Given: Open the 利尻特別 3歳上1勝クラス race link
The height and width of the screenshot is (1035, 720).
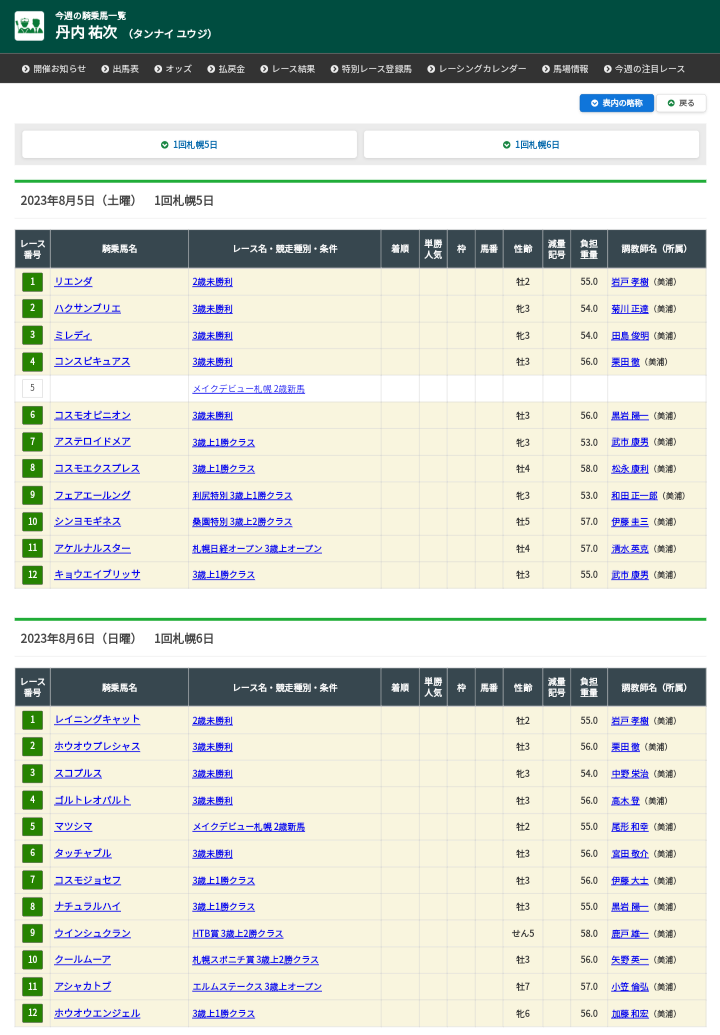Looking at the screenshot, I should [x=242, y=496].
